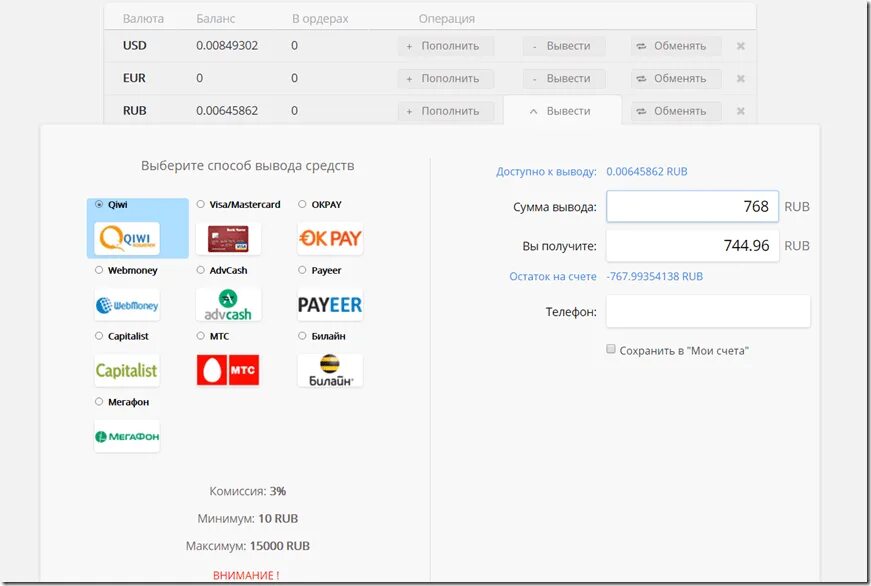
Task: Click the Вы получите amount field
Action: pyautogui.click(x=692, y=246)
